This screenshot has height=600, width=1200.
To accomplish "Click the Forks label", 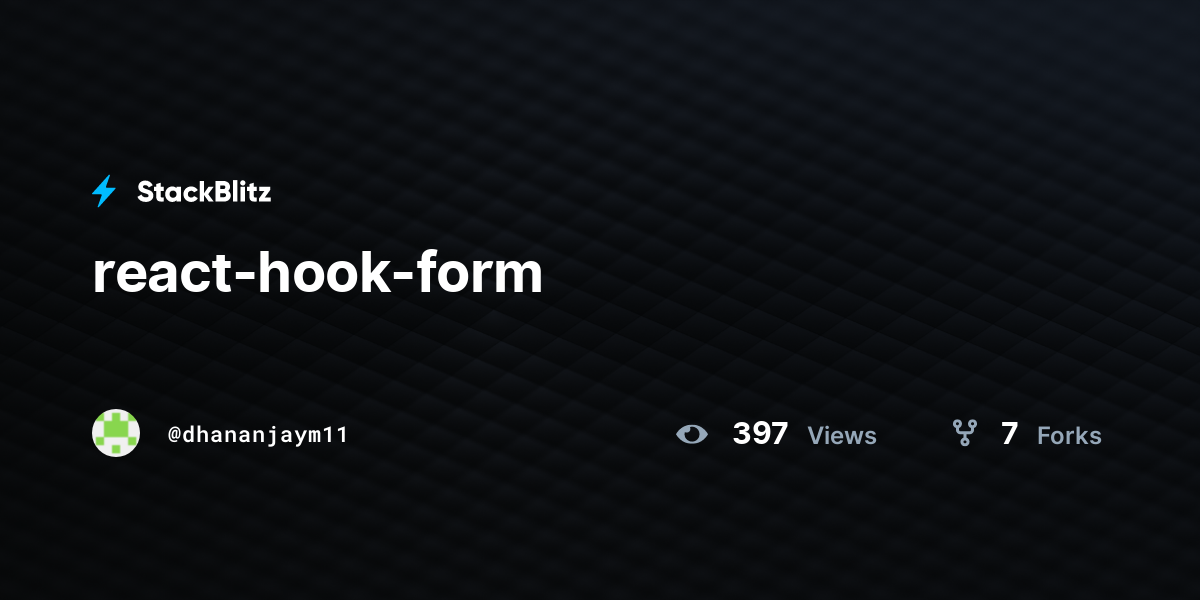I will (1069, 436).
